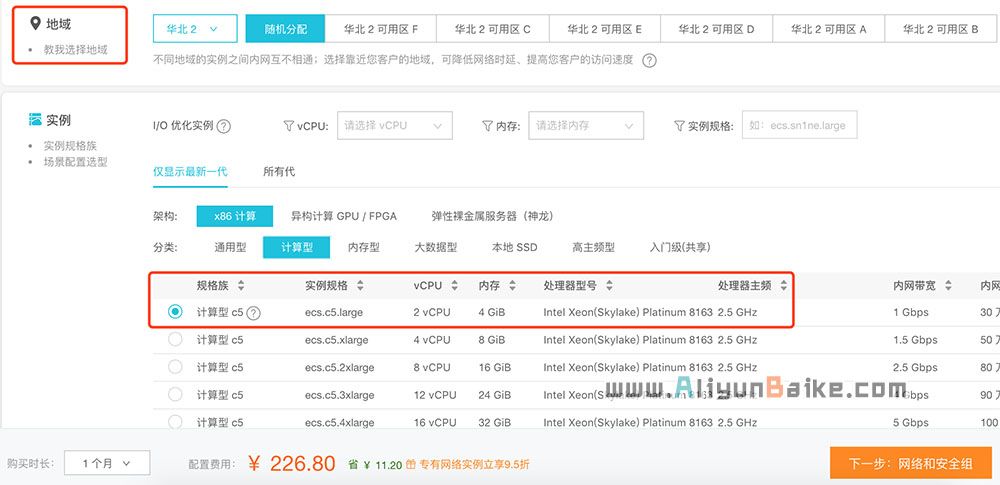Click the 24 GiB memory cell
1000x485 pixels.
[495, 395]
